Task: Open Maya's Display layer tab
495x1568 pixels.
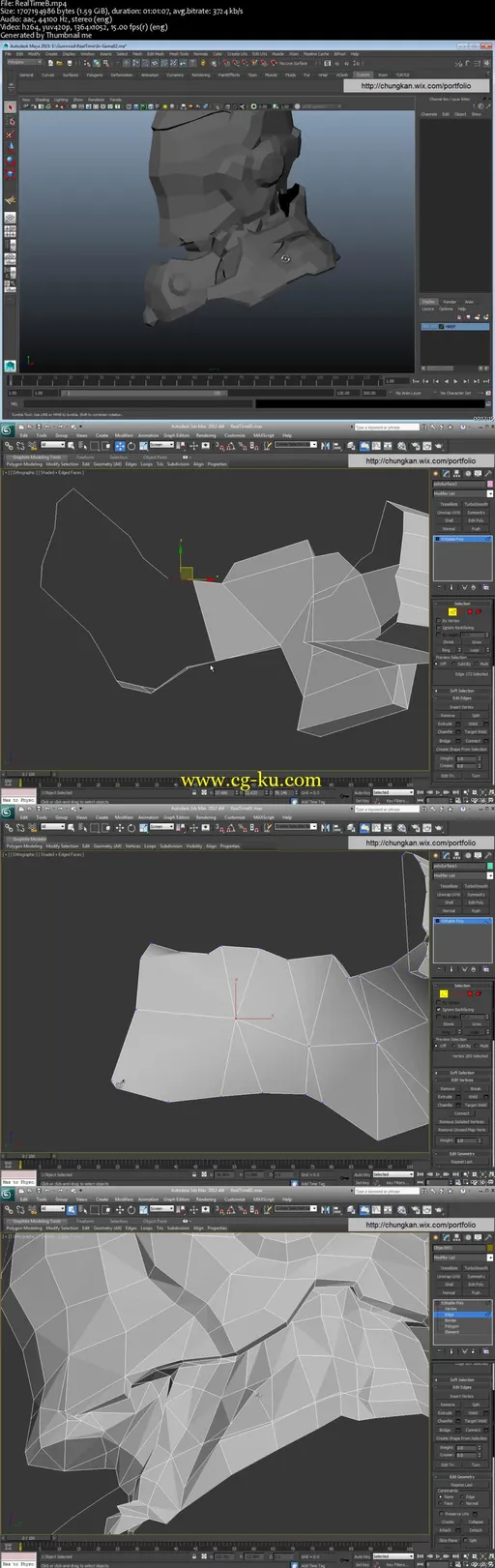Action: pos(427,302)
